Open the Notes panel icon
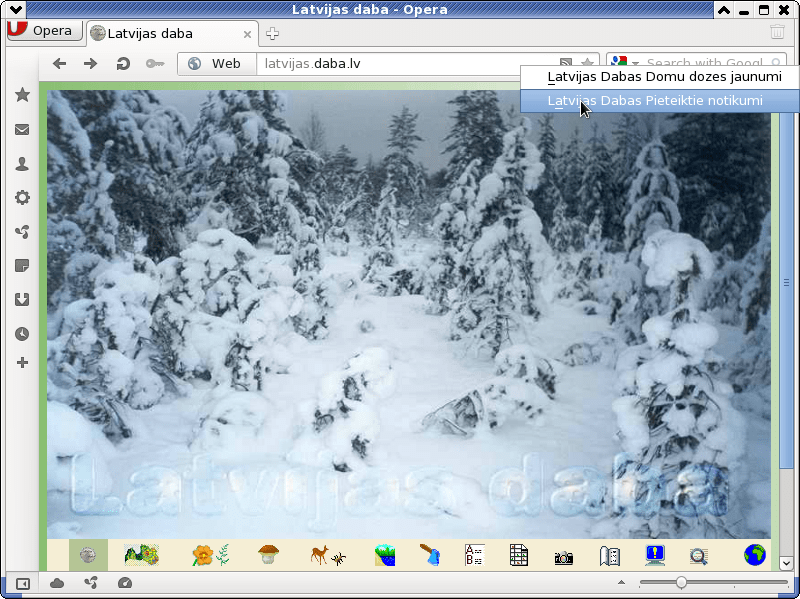 (22, 265)
